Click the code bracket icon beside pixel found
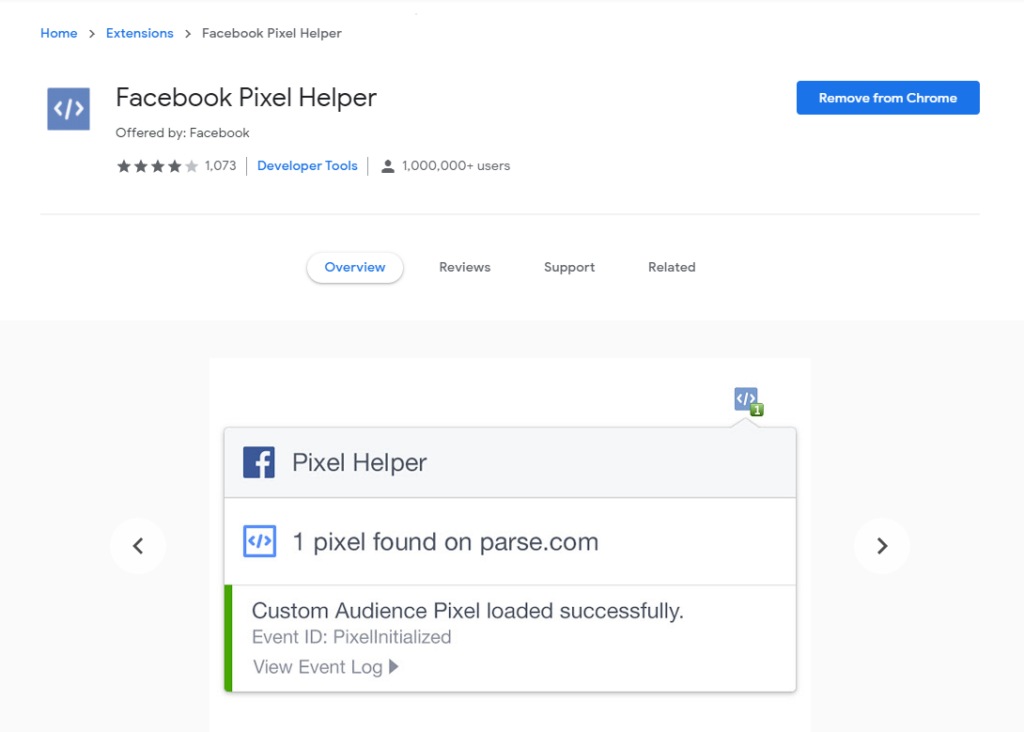This screenshot has height=732, width=1024. pos(260,541)
